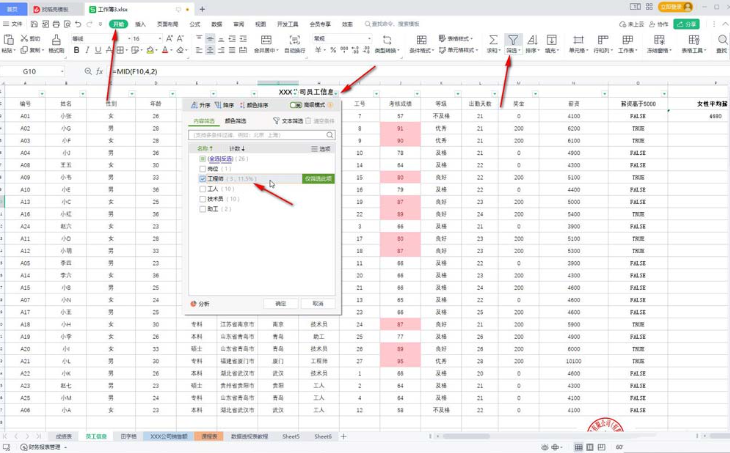
Task: Check the 技术员 filter checkbox
Action: pyautogui.click(x=202, y=199)
